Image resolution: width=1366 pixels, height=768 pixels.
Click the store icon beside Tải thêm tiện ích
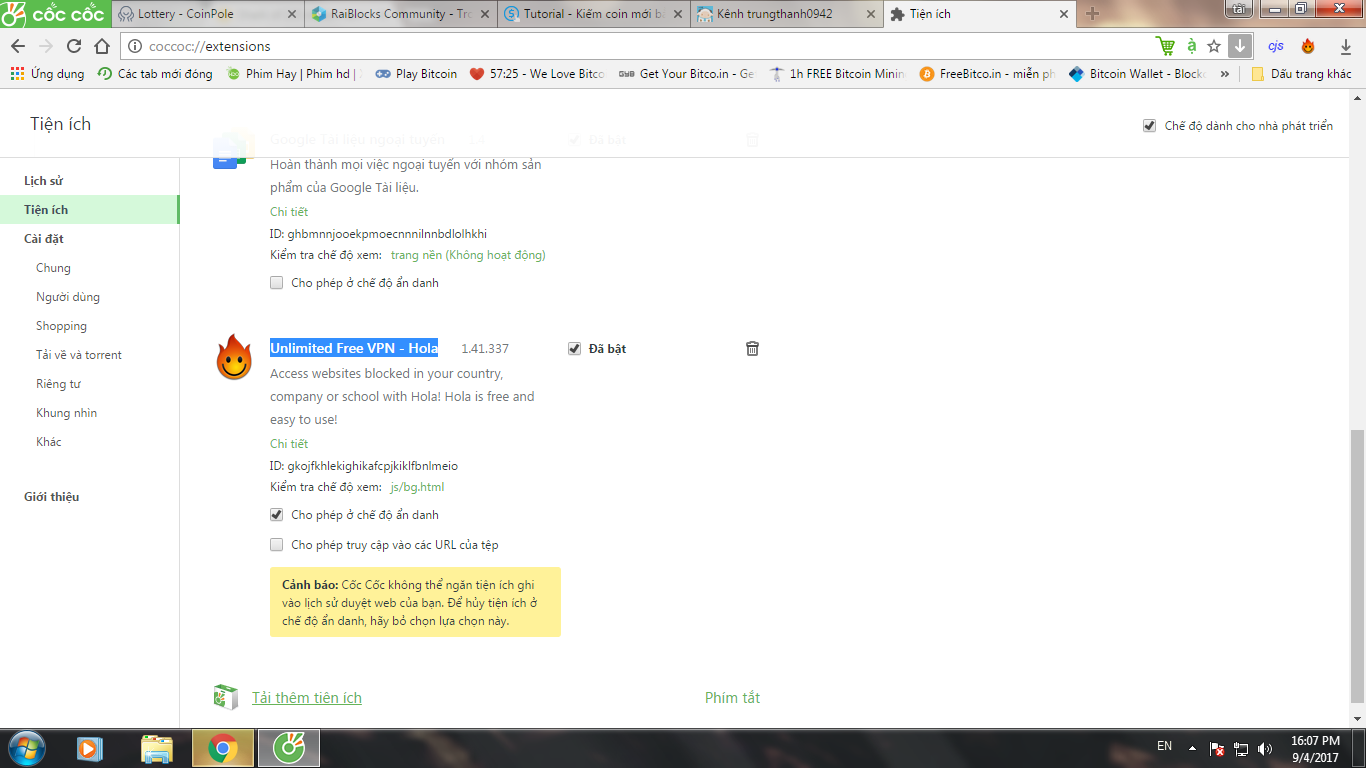[225, 697]
